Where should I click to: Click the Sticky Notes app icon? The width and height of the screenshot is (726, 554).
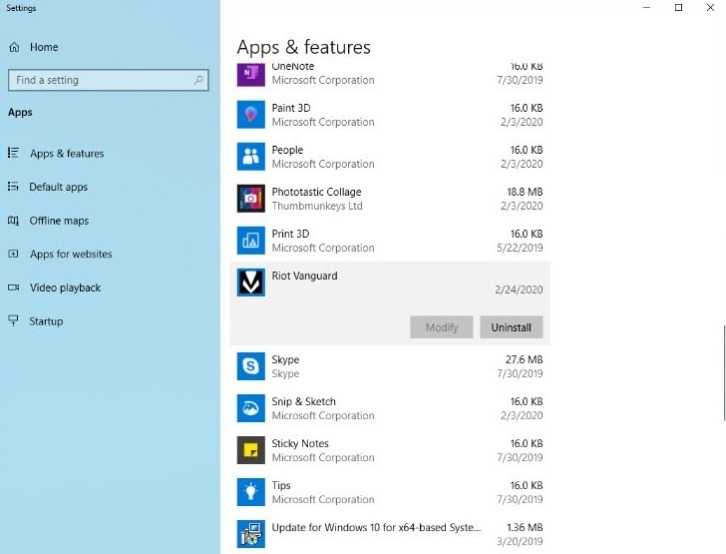(x=250, y=450)
